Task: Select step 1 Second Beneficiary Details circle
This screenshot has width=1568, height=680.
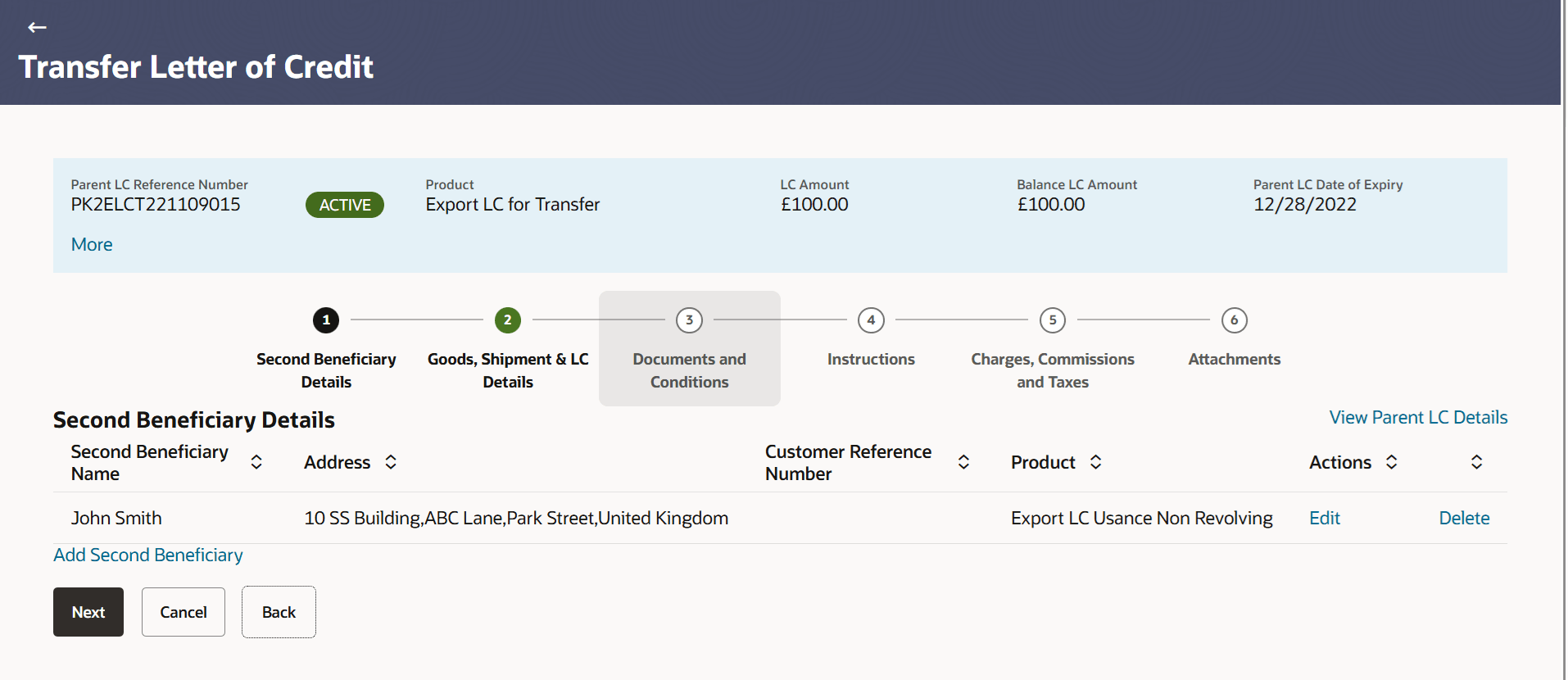Action: pyautogui.click(x=325, y=320)
